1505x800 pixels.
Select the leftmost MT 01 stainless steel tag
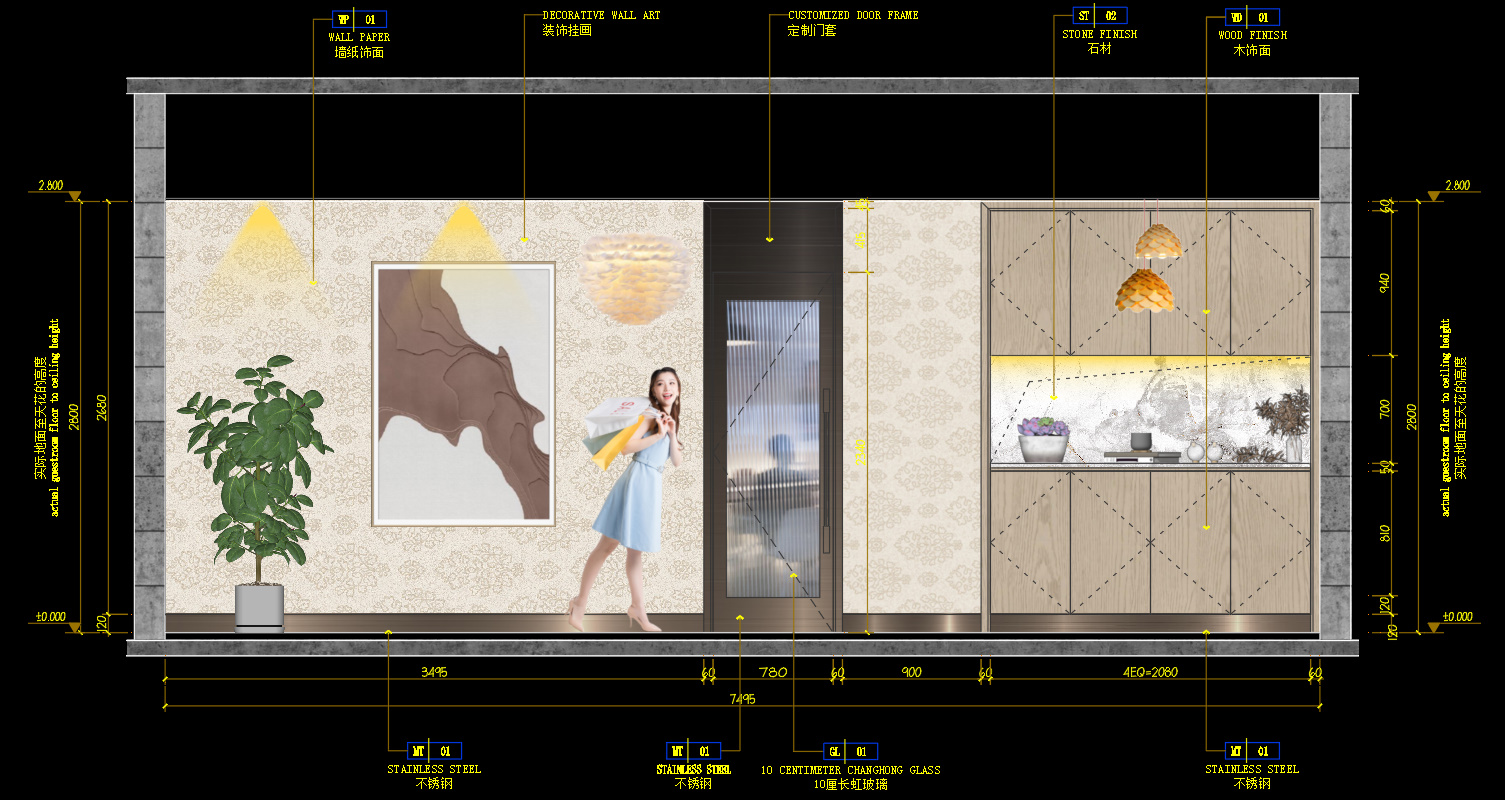point(434,751)
